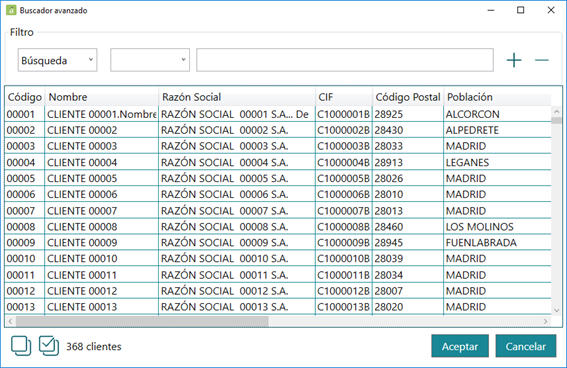Sort by Código column header
This screenshot has height=368, width=567.
point(25,97)
